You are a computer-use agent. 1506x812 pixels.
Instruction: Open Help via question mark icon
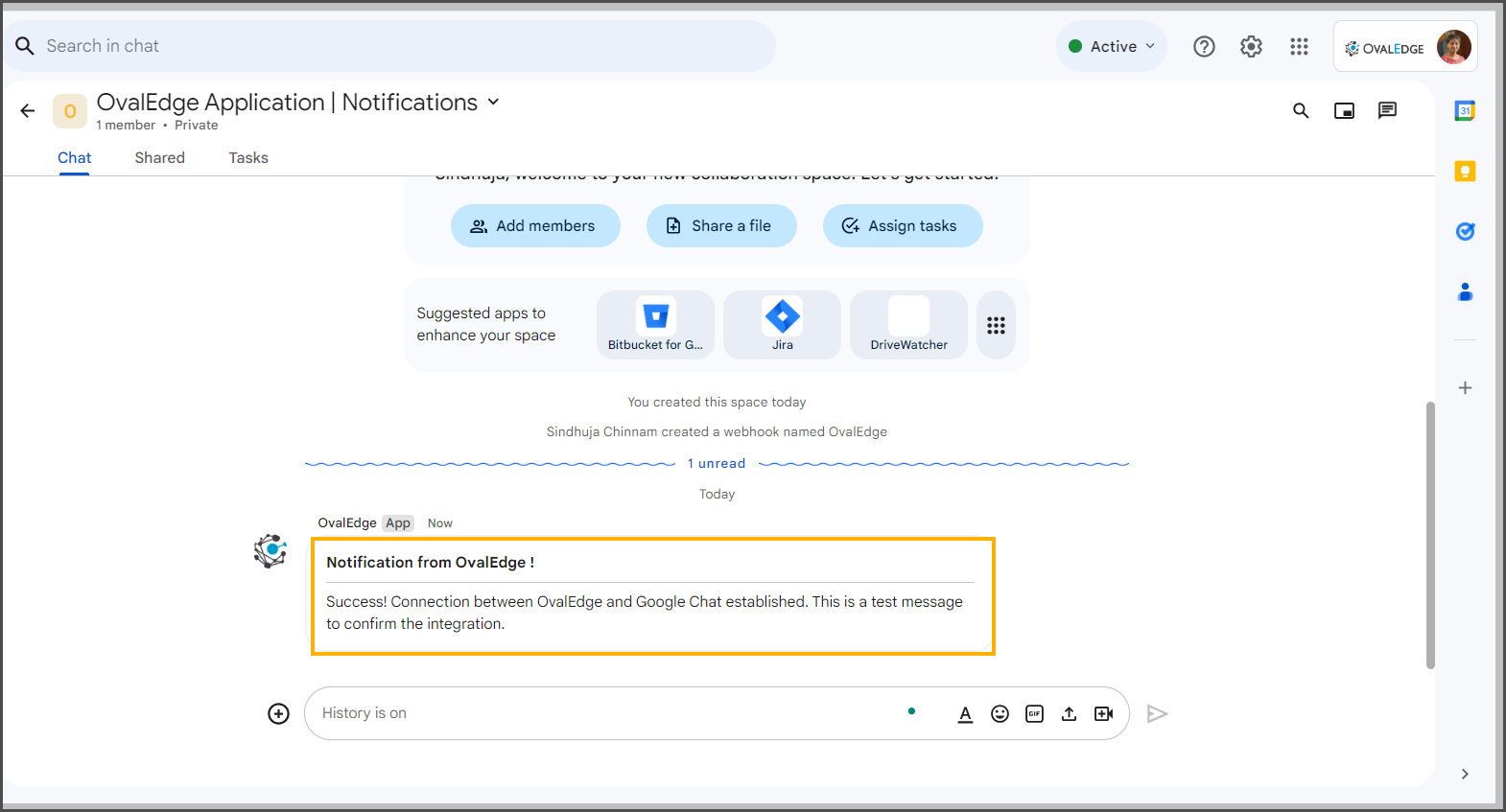click(x=1204, y=46)
